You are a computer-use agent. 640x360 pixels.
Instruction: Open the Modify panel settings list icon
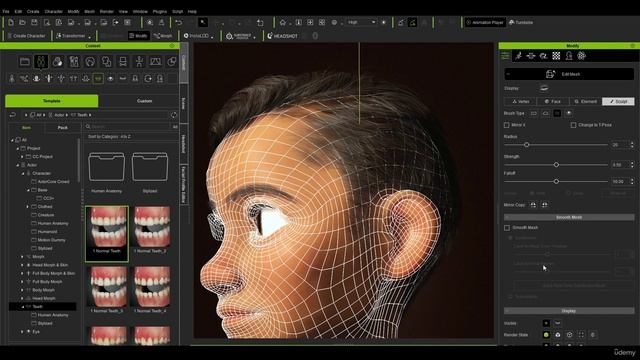[505, 56]
